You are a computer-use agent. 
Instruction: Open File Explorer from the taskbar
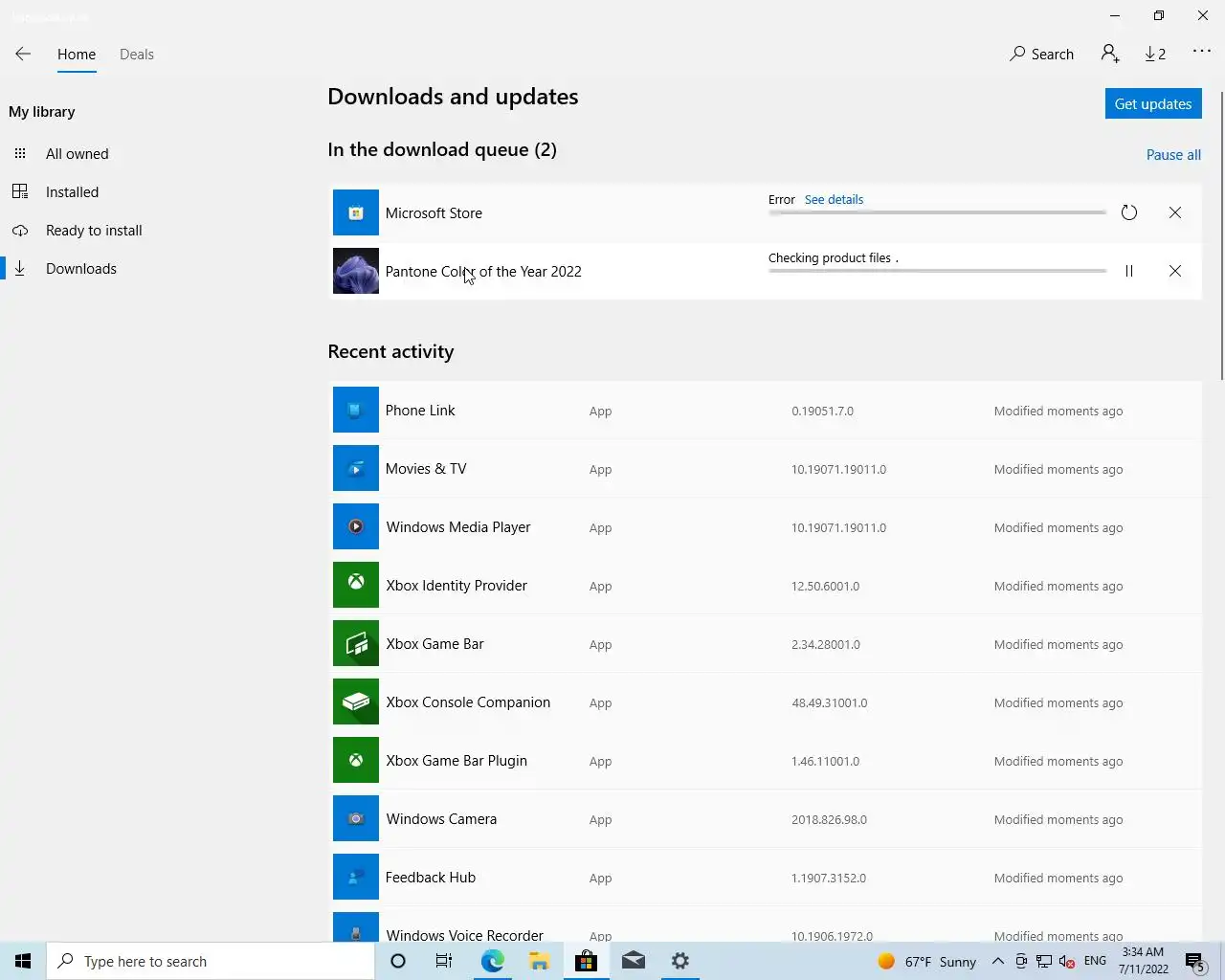pos(539,961)
